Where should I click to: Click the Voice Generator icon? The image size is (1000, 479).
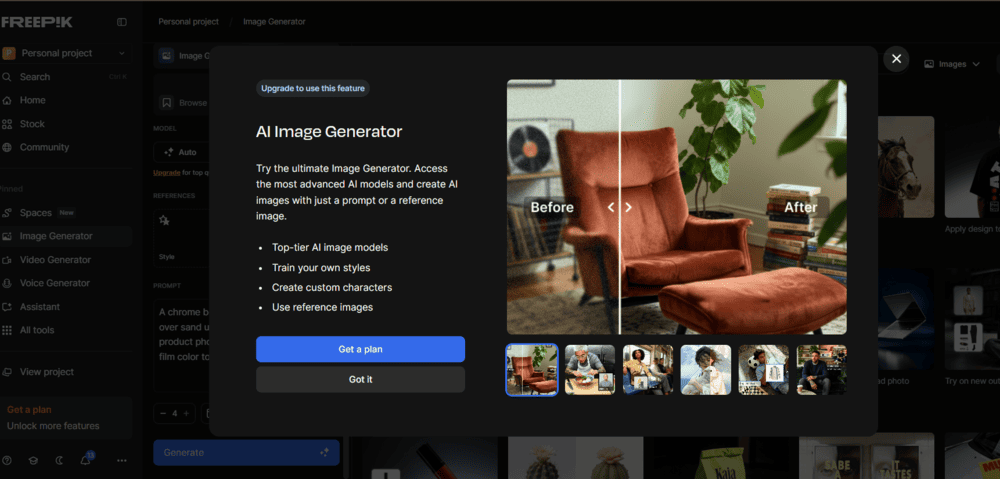(x=8, y=283)
